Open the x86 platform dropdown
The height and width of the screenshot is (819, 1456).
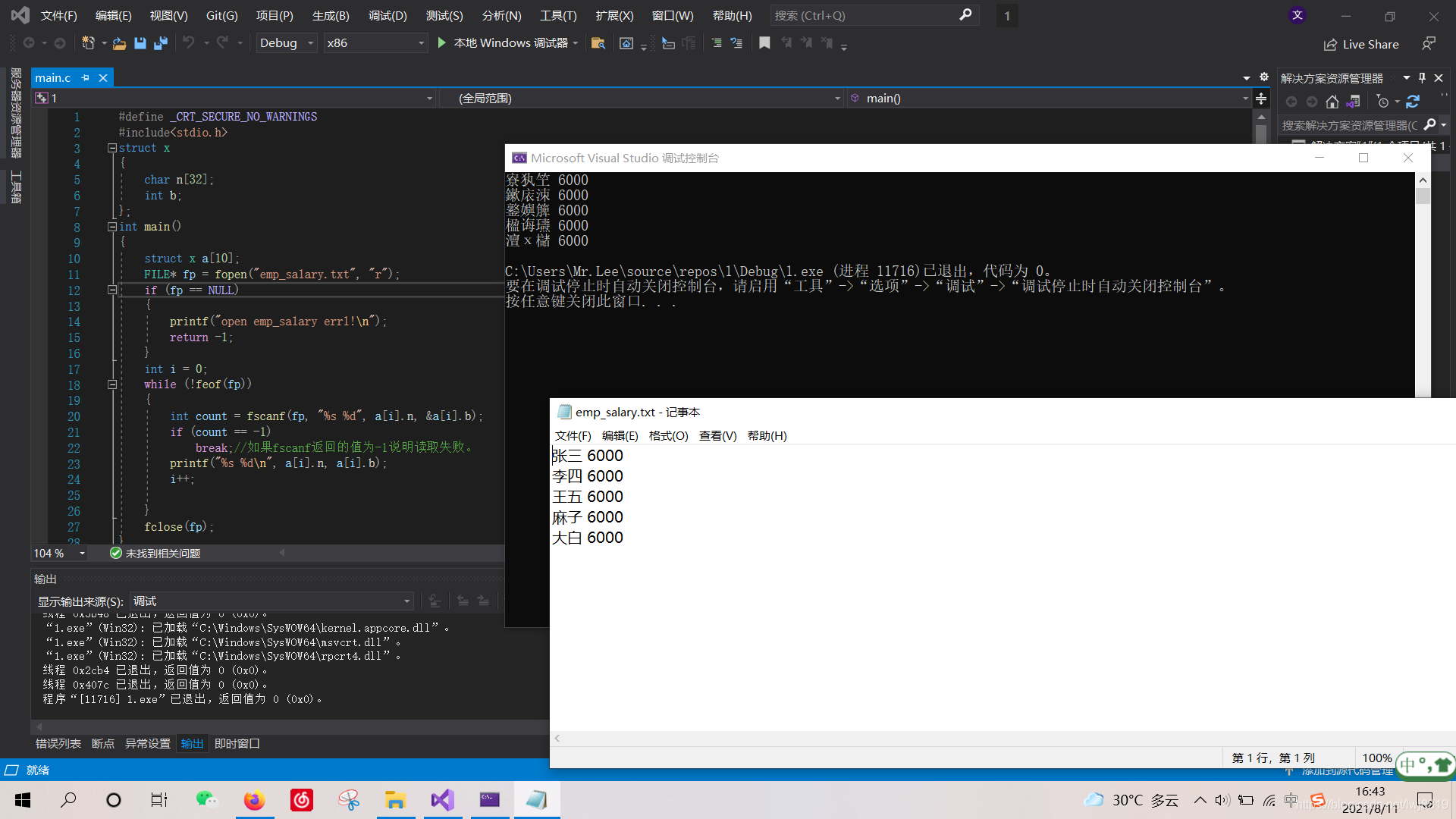(375, 43)
